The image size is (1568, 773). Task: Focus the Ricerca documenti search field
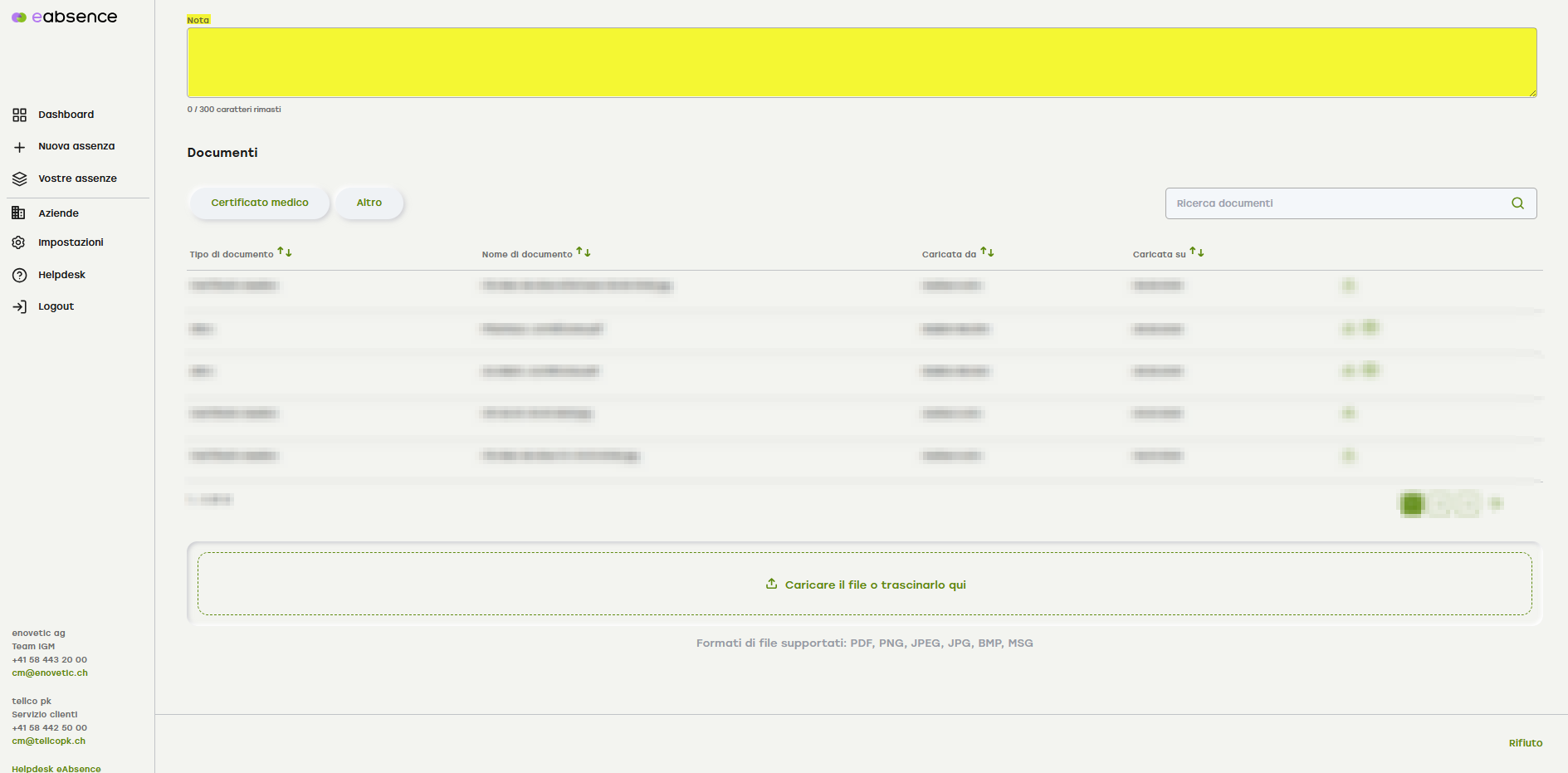pos(1336,203)
